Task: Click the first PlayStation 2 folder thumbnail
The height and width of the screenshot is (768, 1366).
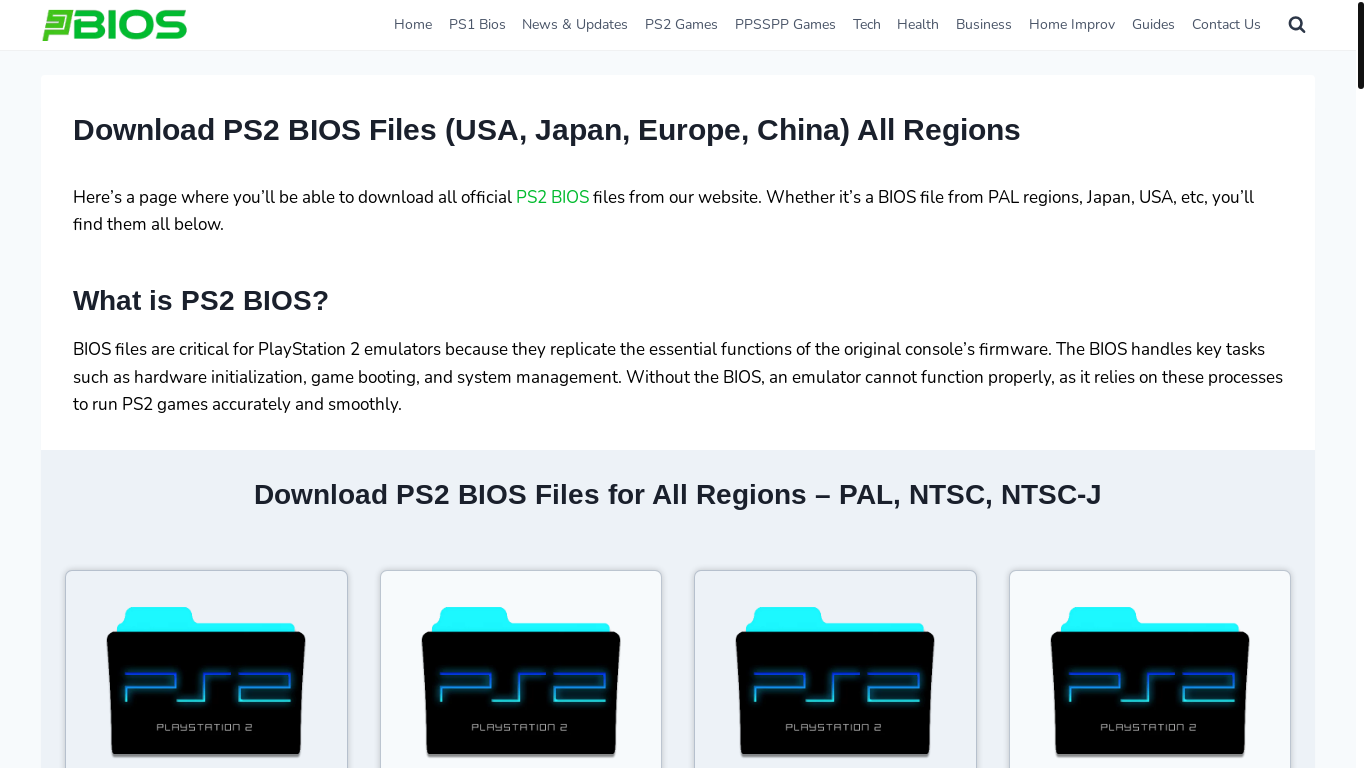Action: coord(206,681)
